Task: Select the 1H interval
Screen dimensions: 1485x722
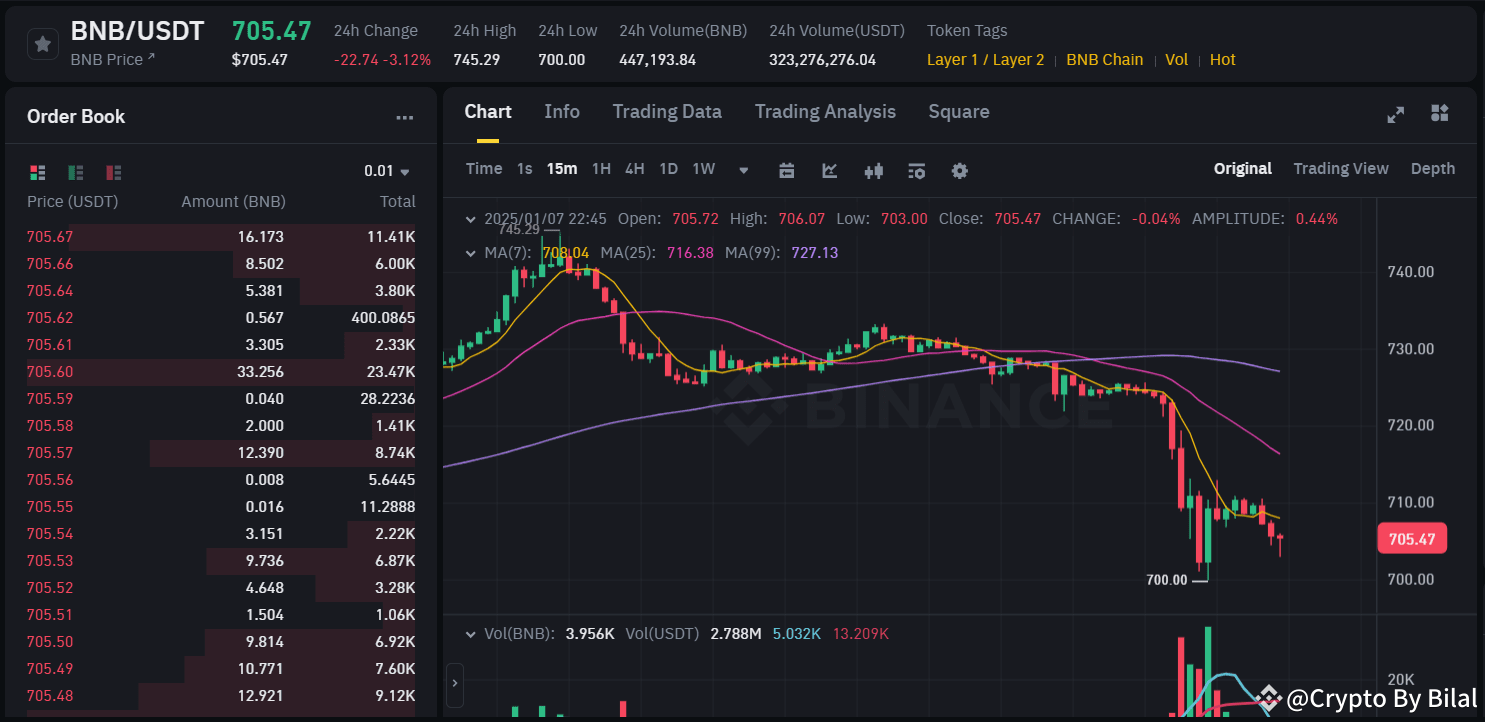Action: pos(601,169)
